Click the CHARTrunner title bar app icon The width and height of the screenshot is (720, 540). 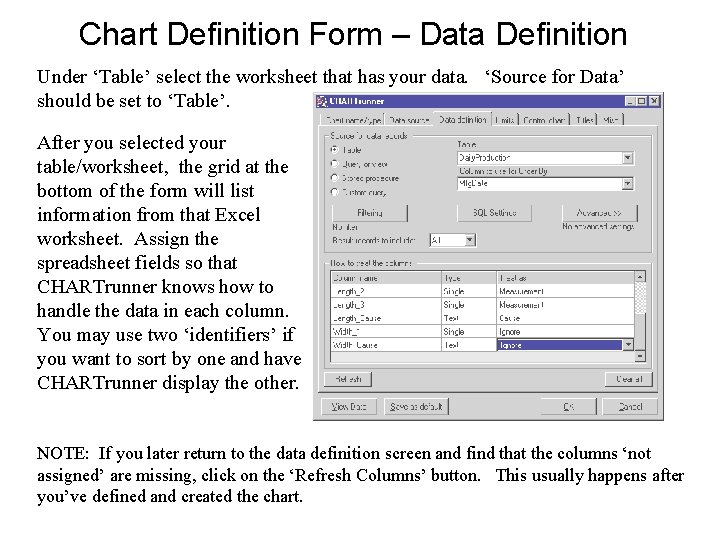pos(322,101)
